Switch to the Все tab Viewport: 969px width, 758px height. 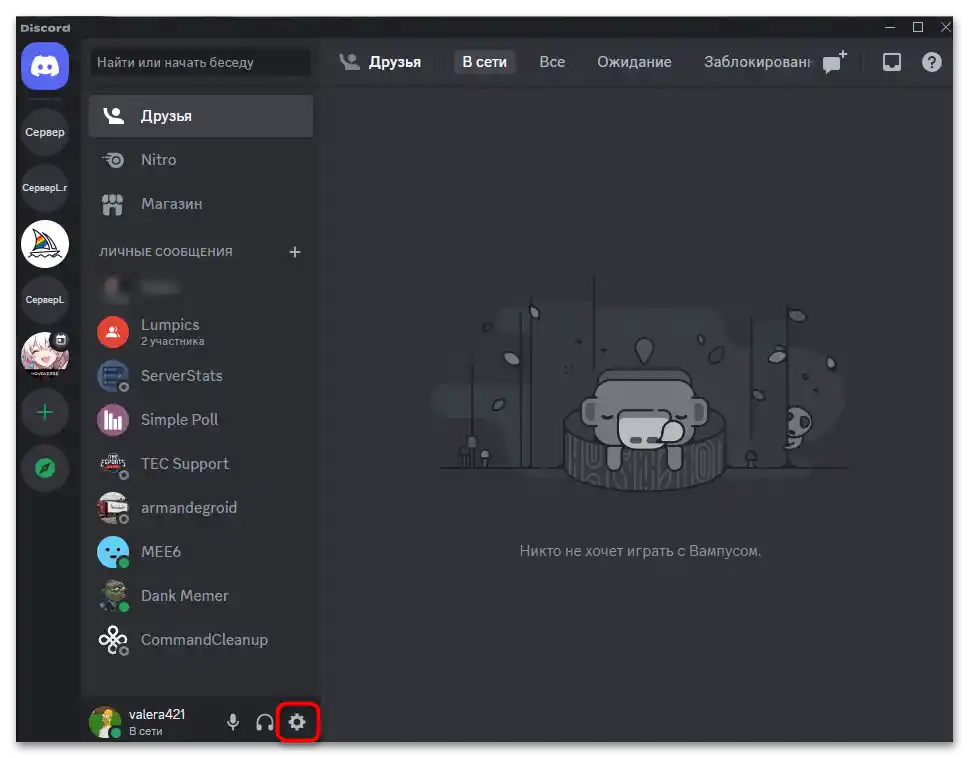552,62
